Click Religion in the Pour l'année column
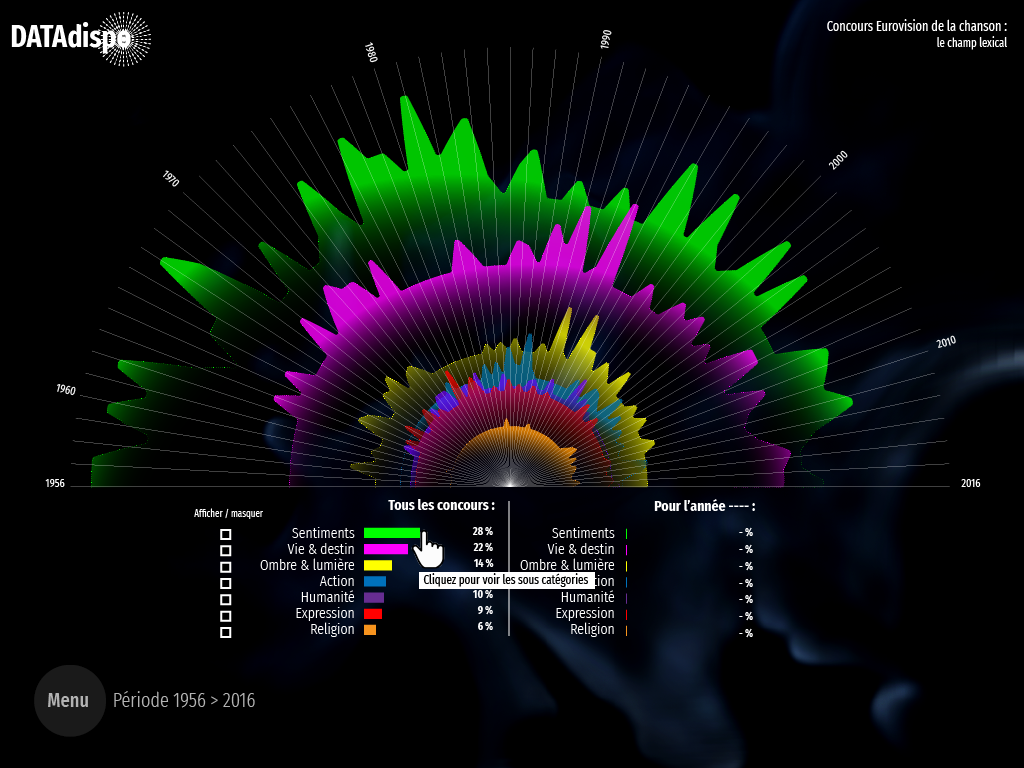Image resolution: width=1024 pixels, height=768 pixels. [x=592, y=630]
